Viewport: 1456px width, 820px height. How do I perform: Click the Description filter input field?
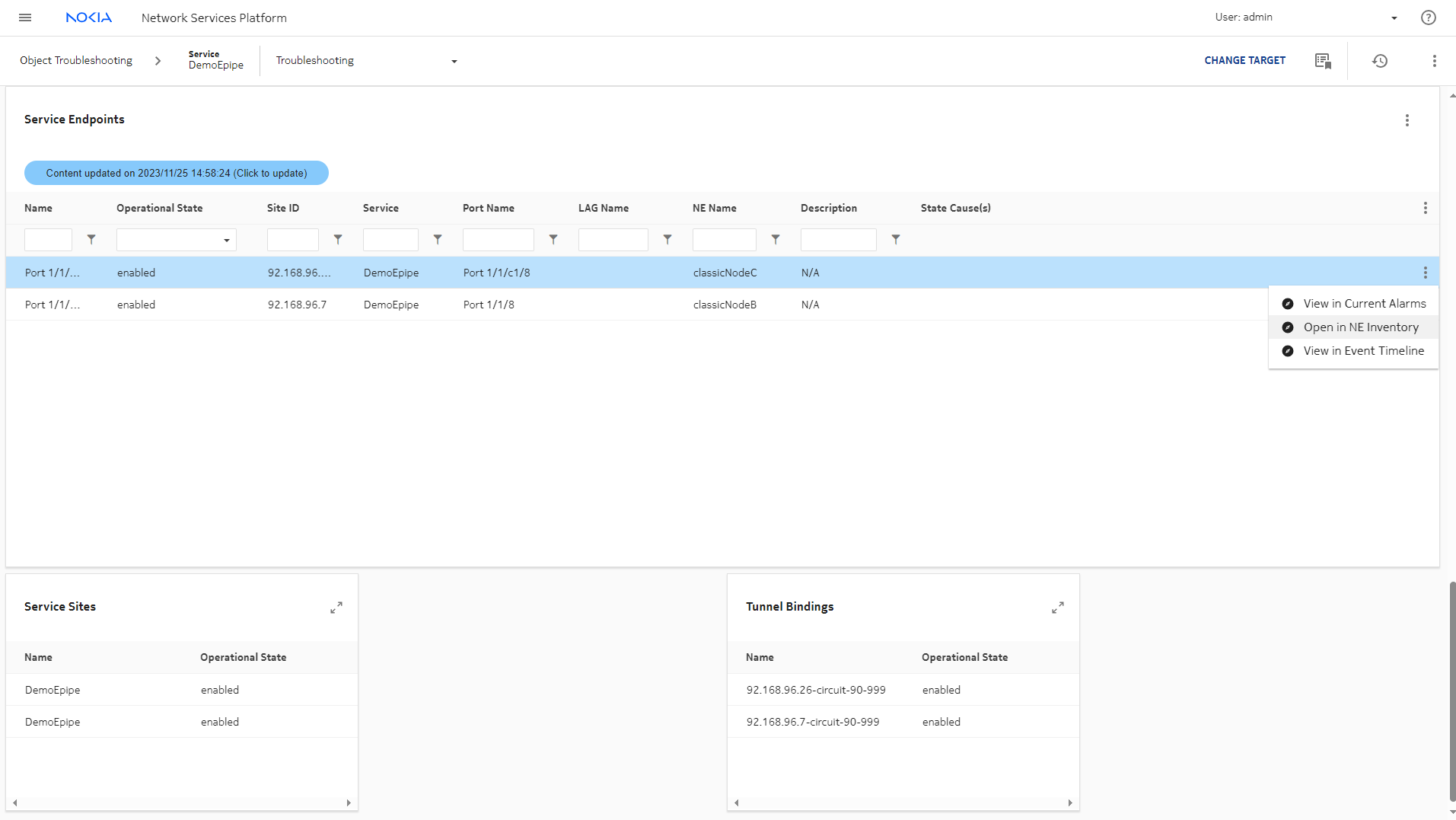(838, 240)
